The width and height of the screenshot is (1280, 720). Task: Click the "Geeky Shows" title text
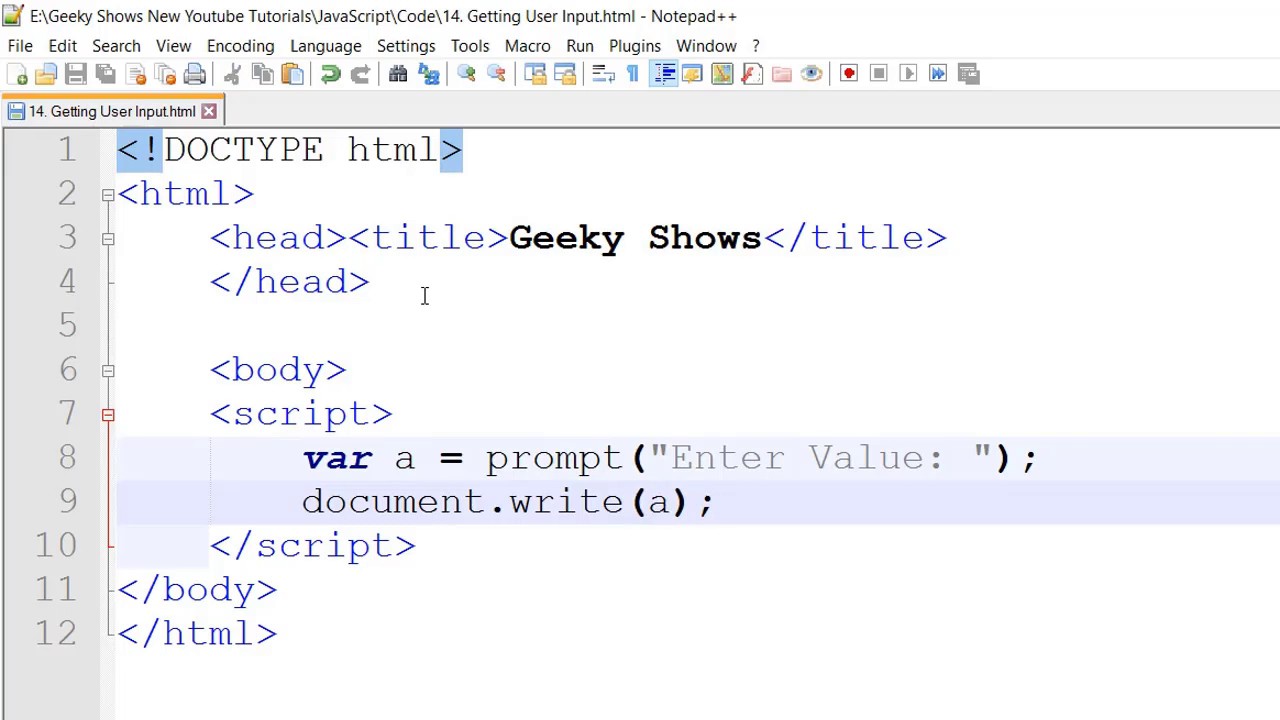pyautogui.click(x=635, y=238)
